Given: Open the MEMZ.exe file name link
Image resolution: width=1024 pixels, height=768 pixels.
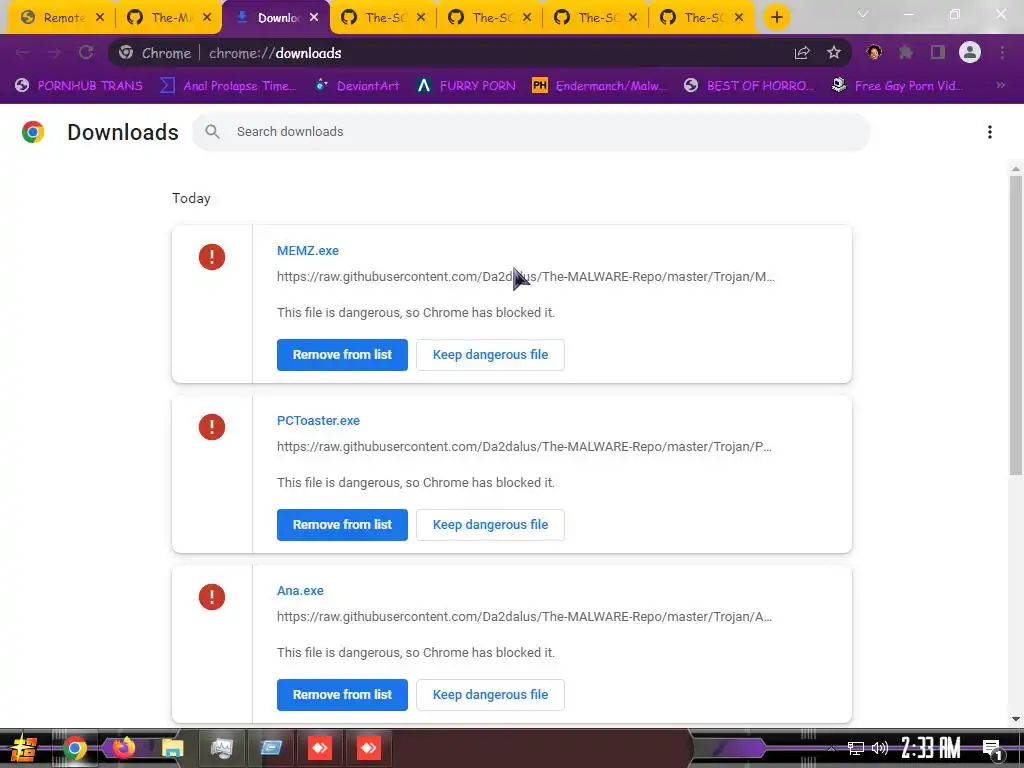Looking at the screenshot, I should [x=308, y=251].
